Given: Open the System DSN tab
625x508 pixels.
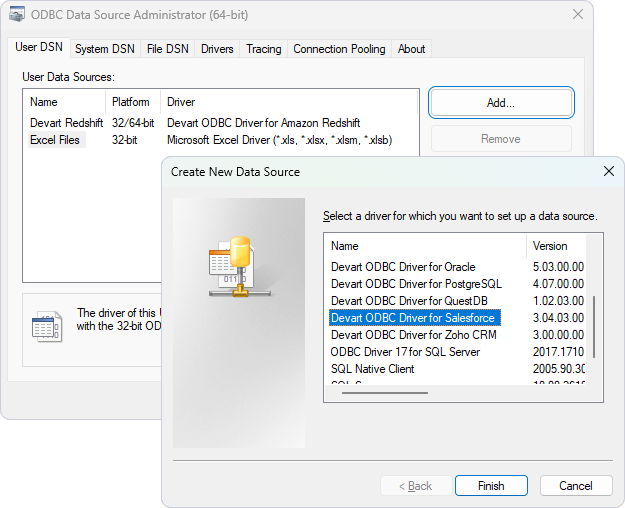Looking at the screenshot, I should coord(105,49).
